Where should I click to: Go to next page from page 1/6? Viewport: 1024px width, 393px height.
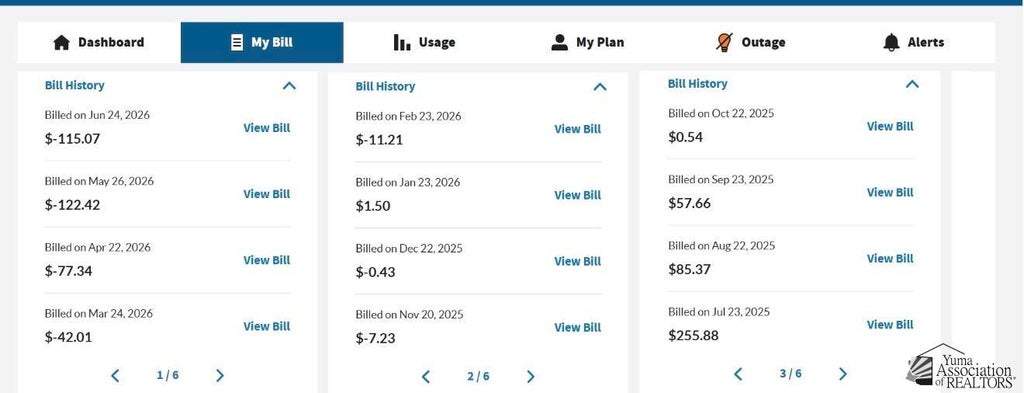pos(219,375)
